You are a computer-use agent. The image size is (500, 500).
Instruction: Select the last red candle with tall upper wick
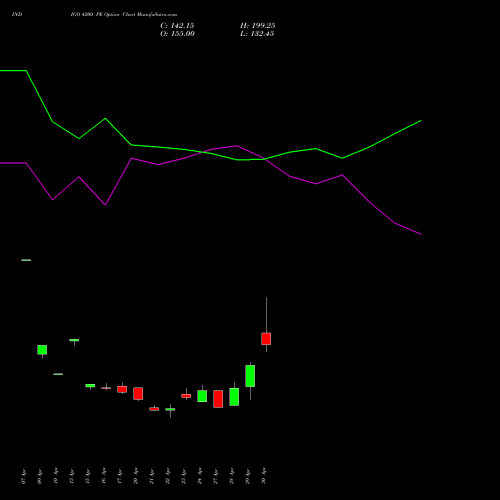coord(266,338)
